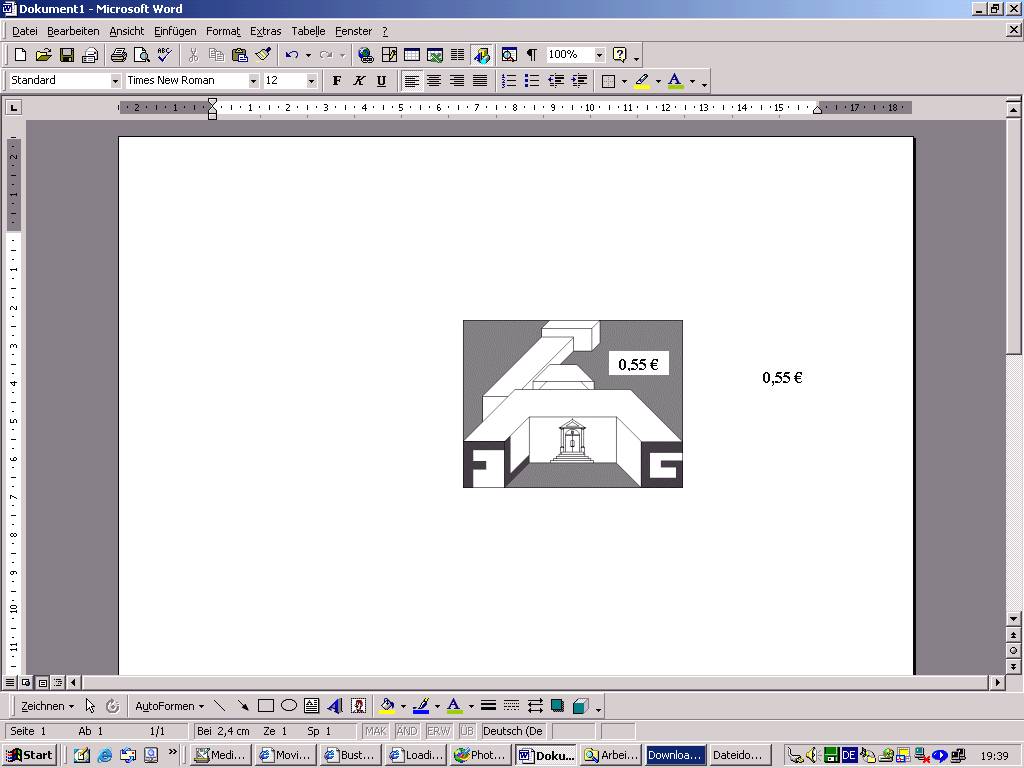Decrease paragraph indent

tap(556, 80)
